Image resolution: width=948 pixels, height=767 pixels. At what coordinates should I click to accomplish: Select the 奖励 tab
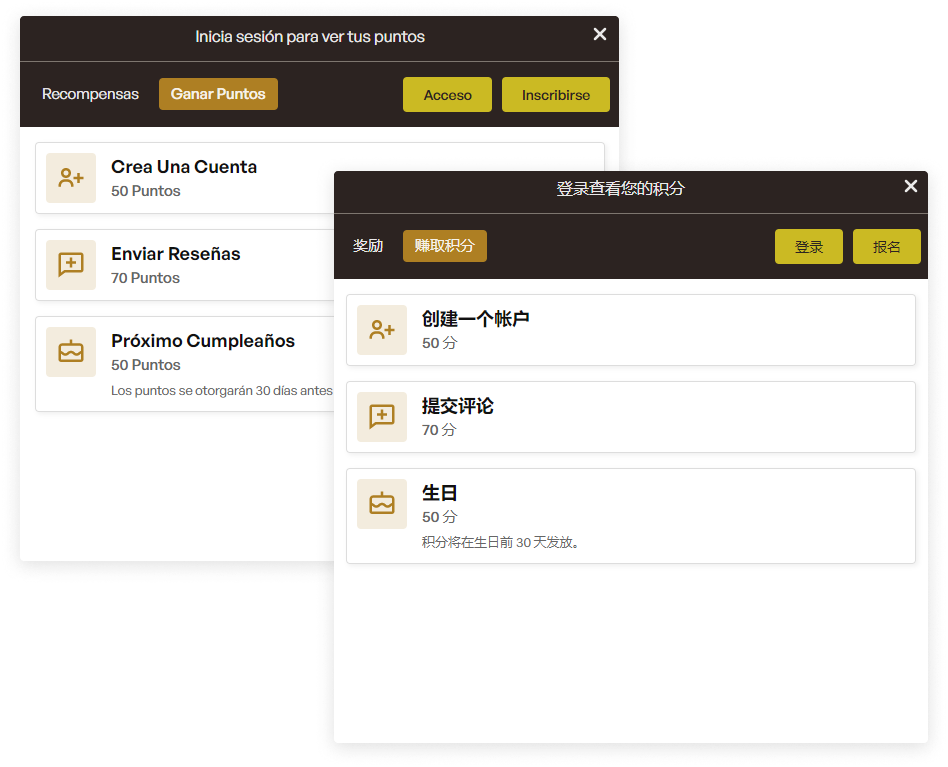(x=368, y=245)
